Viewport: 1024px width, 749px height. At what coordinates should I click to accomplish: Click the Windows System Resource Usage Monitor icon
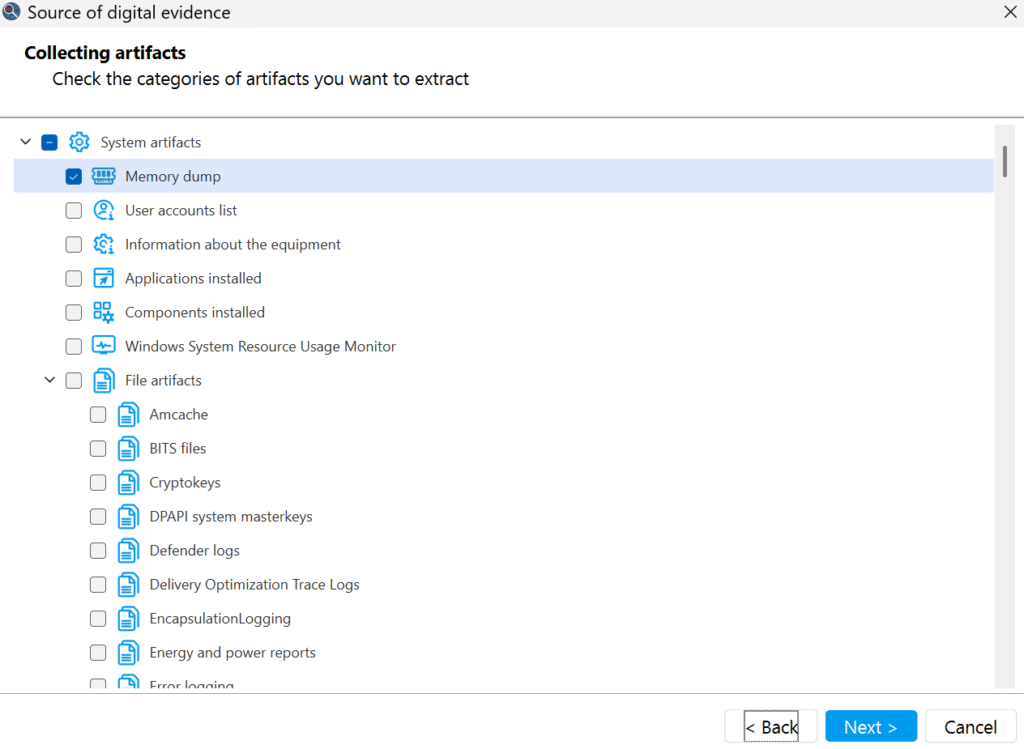pyautogui.click(x=103, y=346)
